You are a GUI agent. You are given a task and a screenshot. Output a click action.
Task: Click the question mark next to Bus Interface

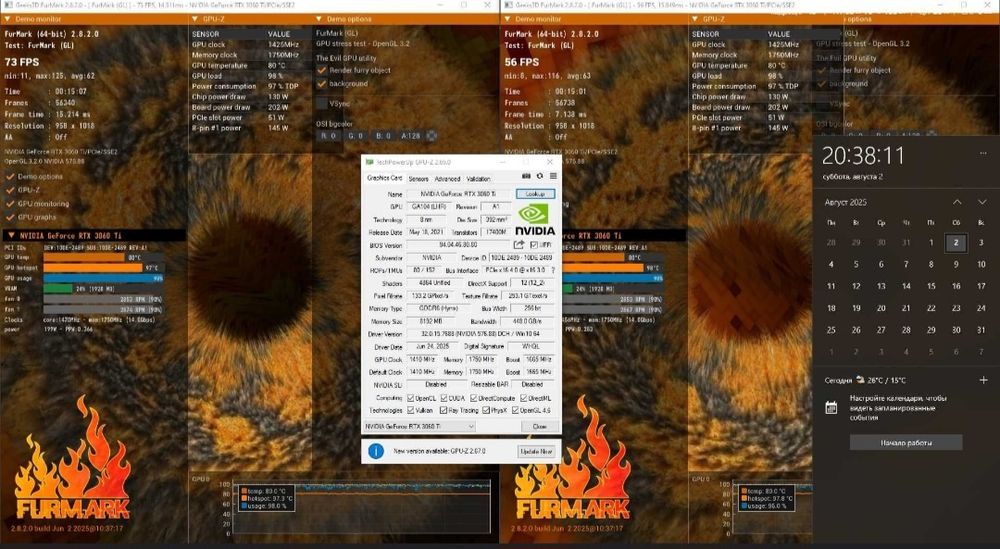point(553,270)
